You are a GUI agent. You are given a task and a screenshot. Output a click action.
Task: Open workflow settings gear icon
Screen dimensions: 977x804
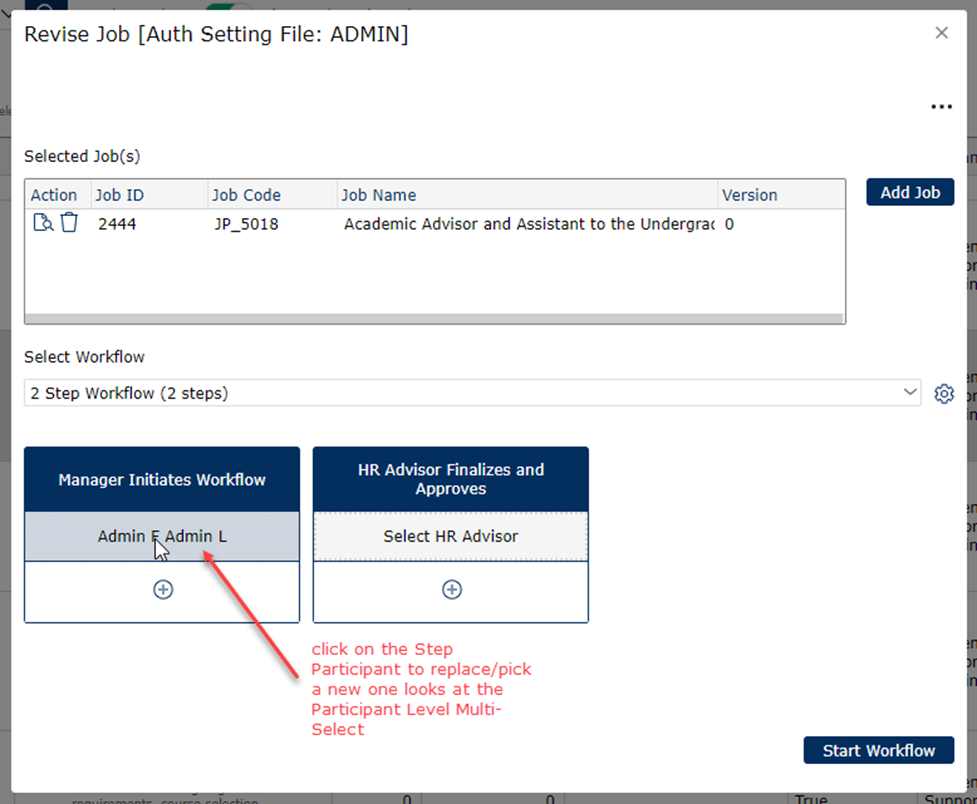943,393
